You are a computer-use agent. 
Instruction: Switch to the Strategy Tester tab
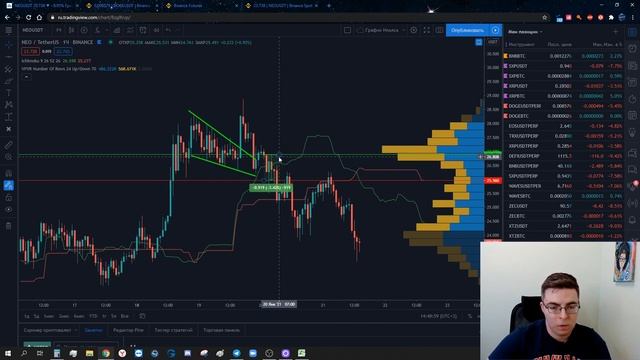click(173, 330)
